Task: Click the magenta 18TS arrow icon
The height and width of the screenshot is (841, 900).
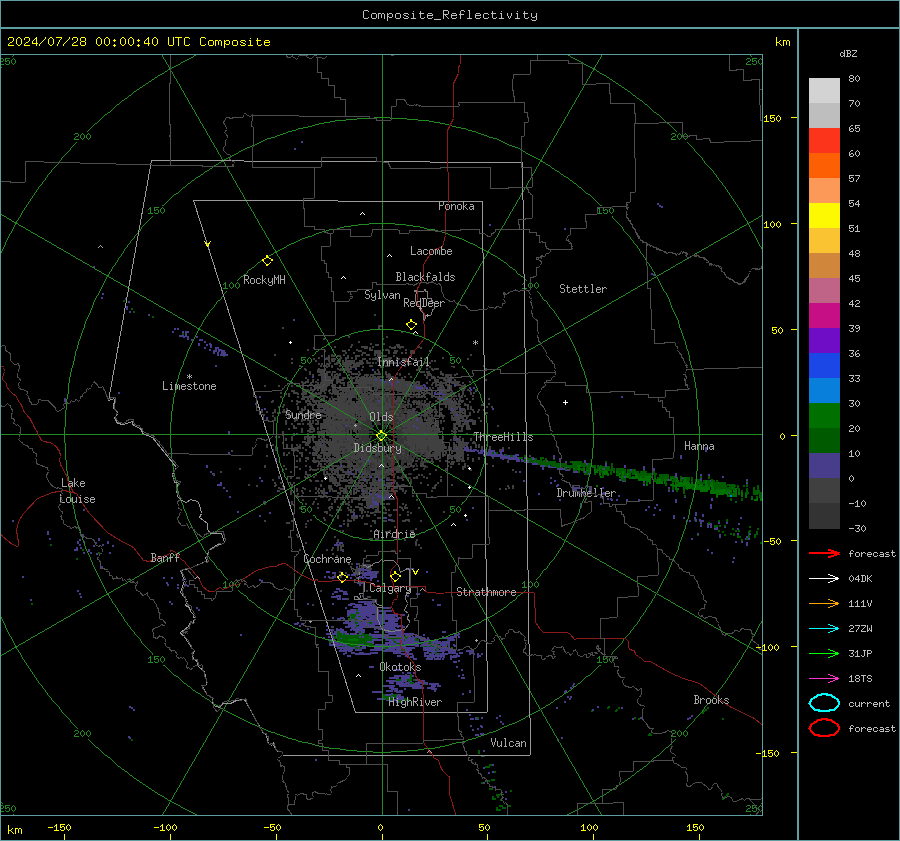Action: coord(824,679)
